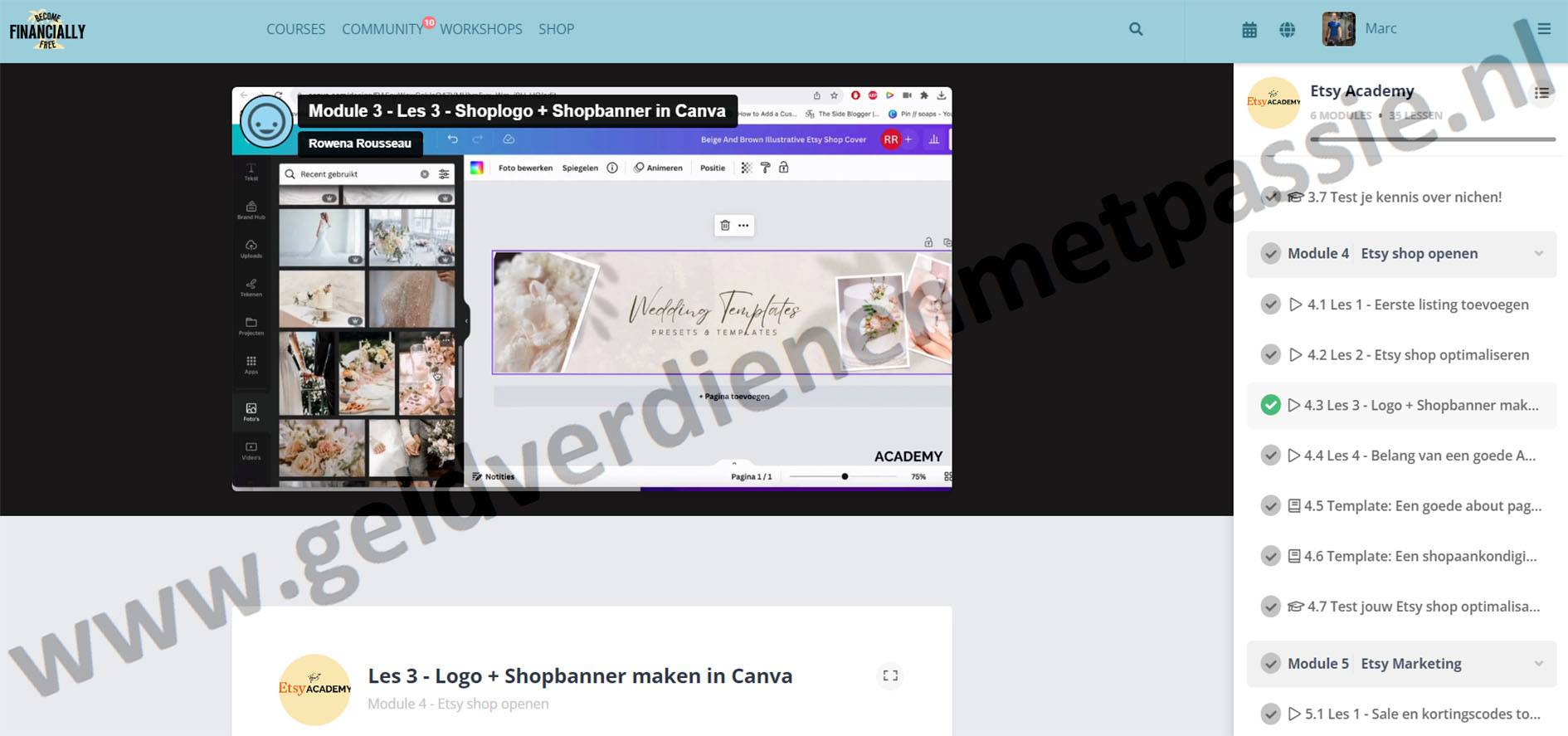Open the hamburger menu icon

tap(1543, 29)
